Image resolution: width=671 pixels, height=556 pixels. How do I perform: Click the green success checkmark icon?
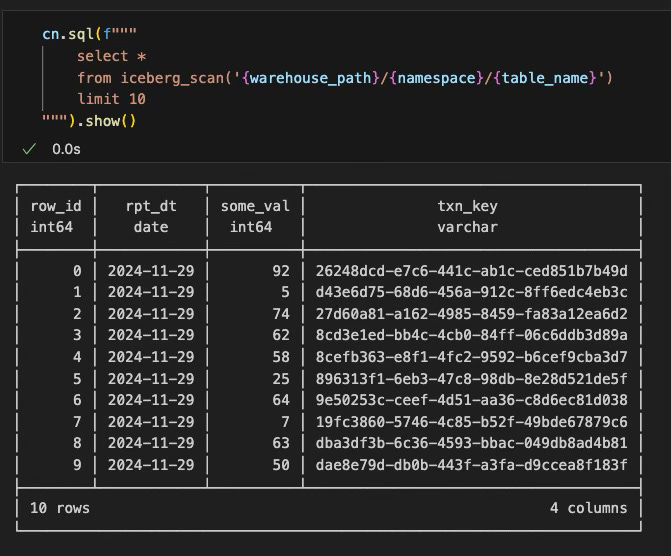[x=29, y=149]
